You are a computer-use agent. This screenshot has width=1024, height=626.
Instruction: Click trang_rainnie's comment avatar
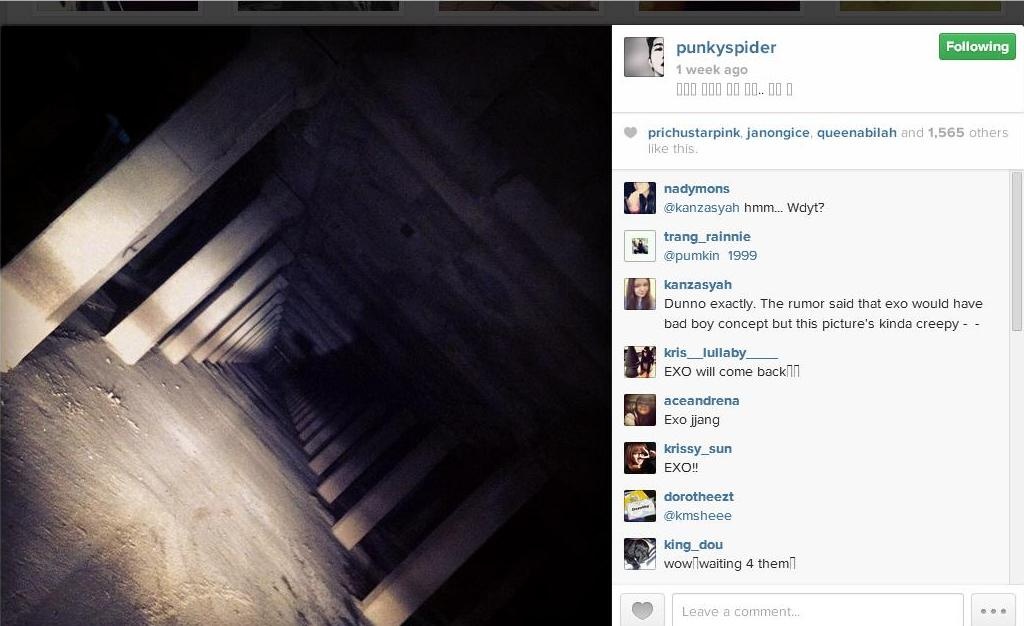point(639,246)
